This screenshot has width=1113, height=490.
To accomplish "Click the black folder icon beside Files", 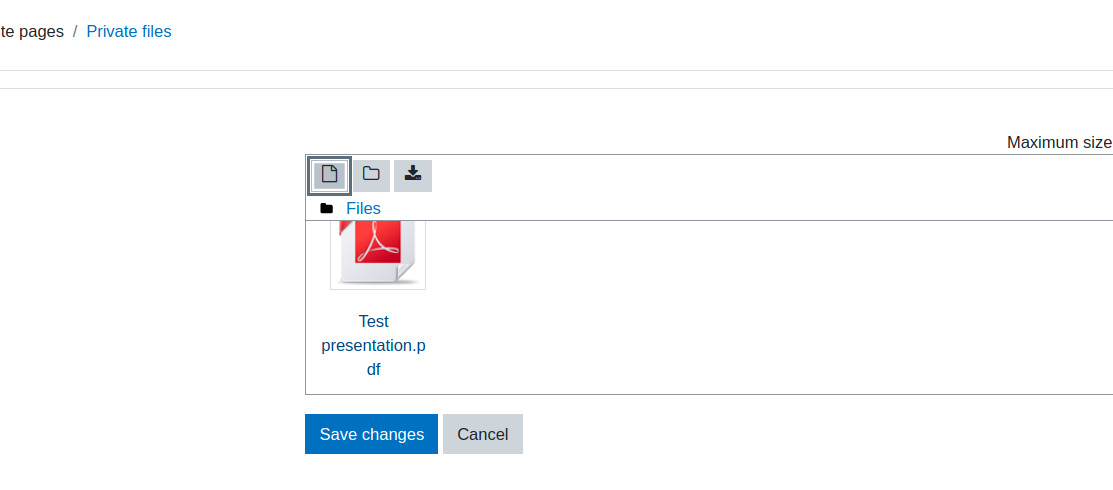I will 327,208.
